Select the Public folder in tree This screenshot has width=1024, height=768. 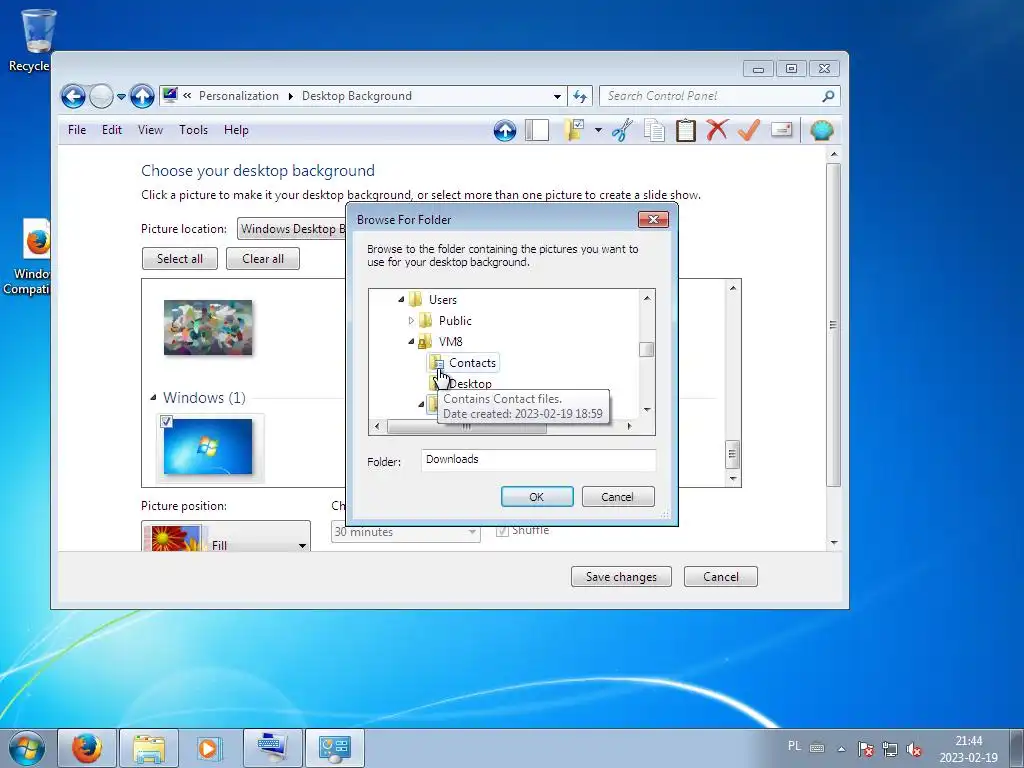[455, 321]
